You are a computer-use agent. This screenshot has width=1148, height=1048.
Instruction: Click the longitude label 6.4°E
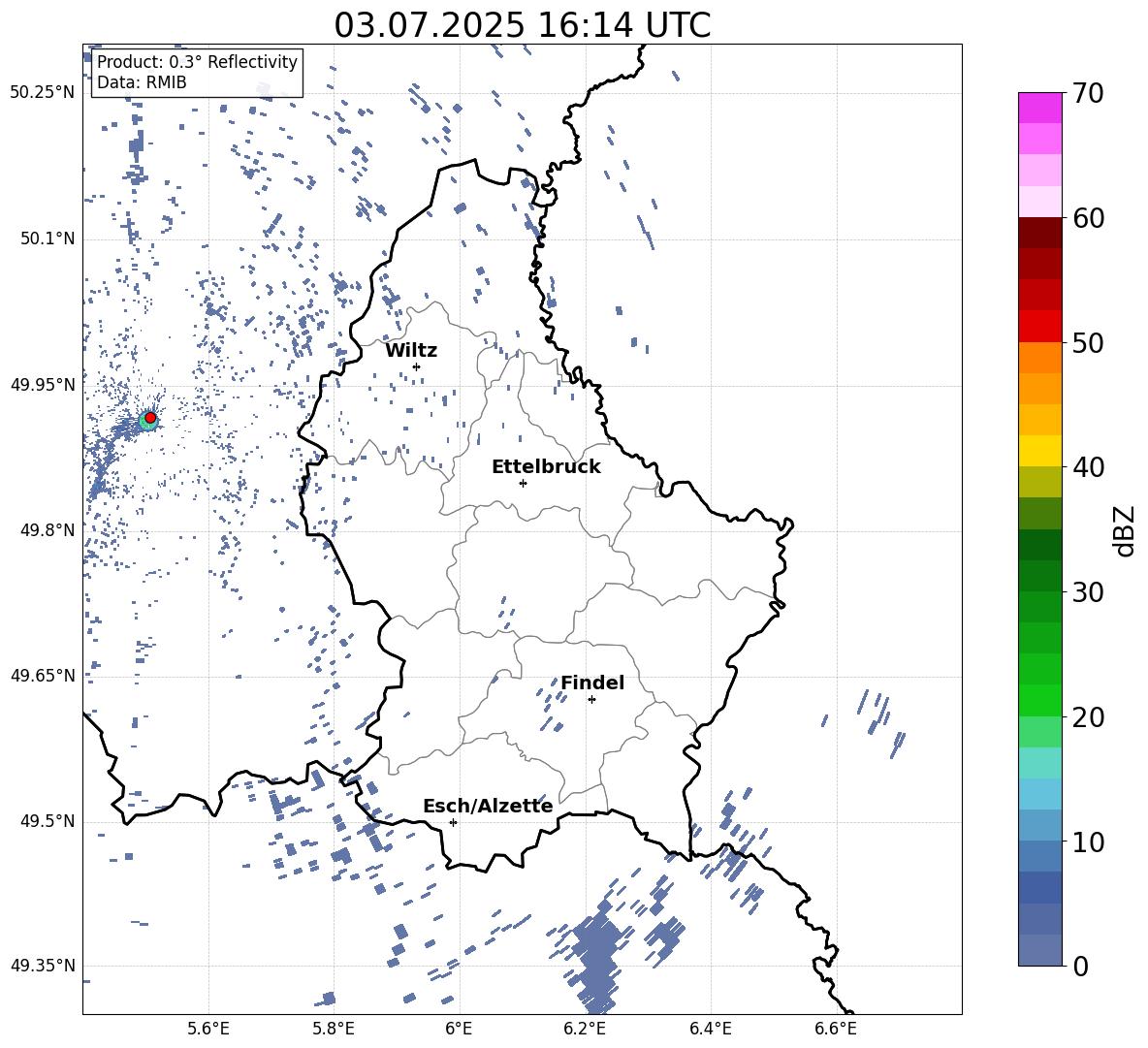[x=710, y=1029]
